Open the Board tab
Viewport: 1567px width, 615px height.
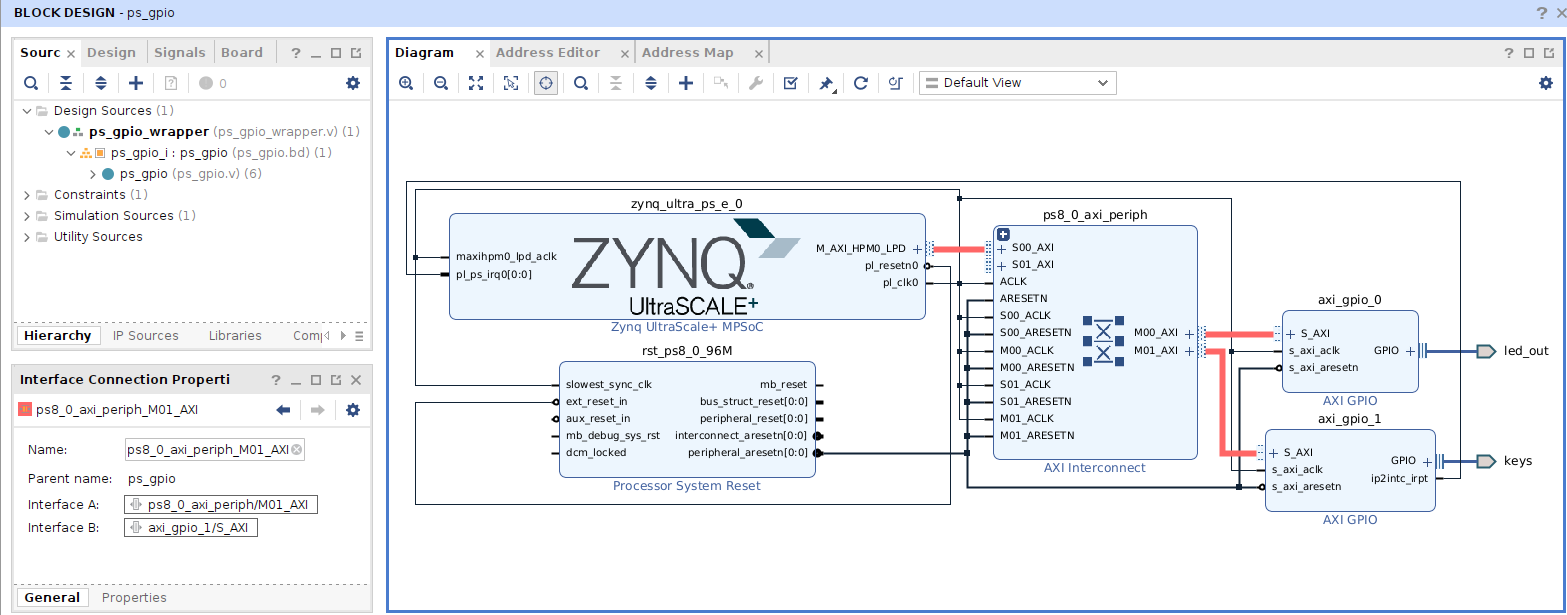pyautogui.click(x=242, y=53)
